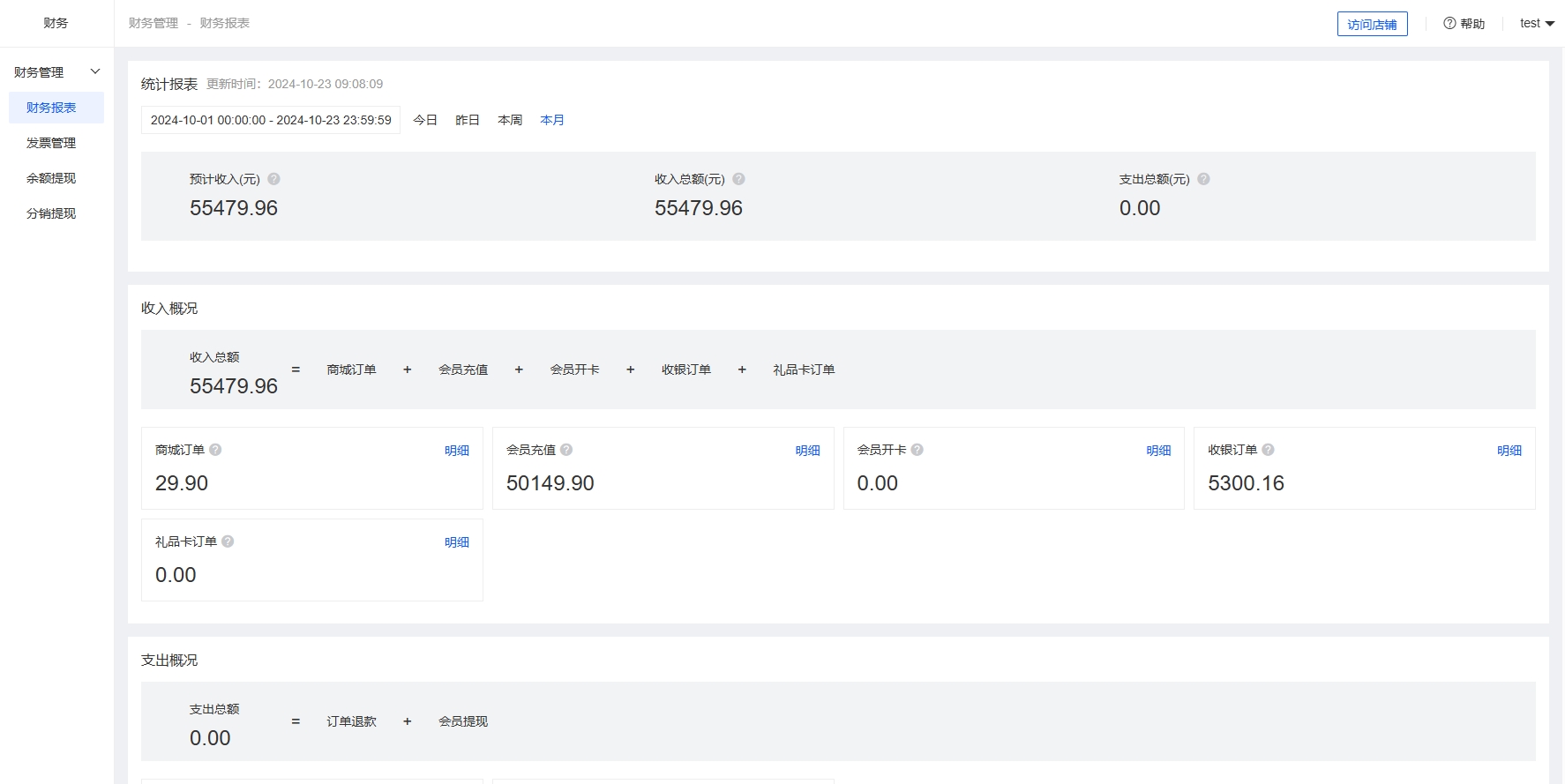Click 财务报表 breadcrumb

coord(225,23)
